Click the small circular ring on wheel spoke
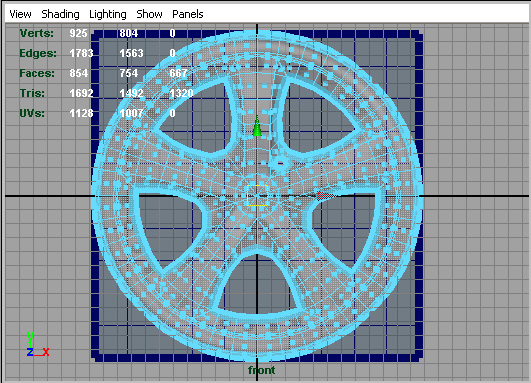531x383 pixels. point(280,164)
